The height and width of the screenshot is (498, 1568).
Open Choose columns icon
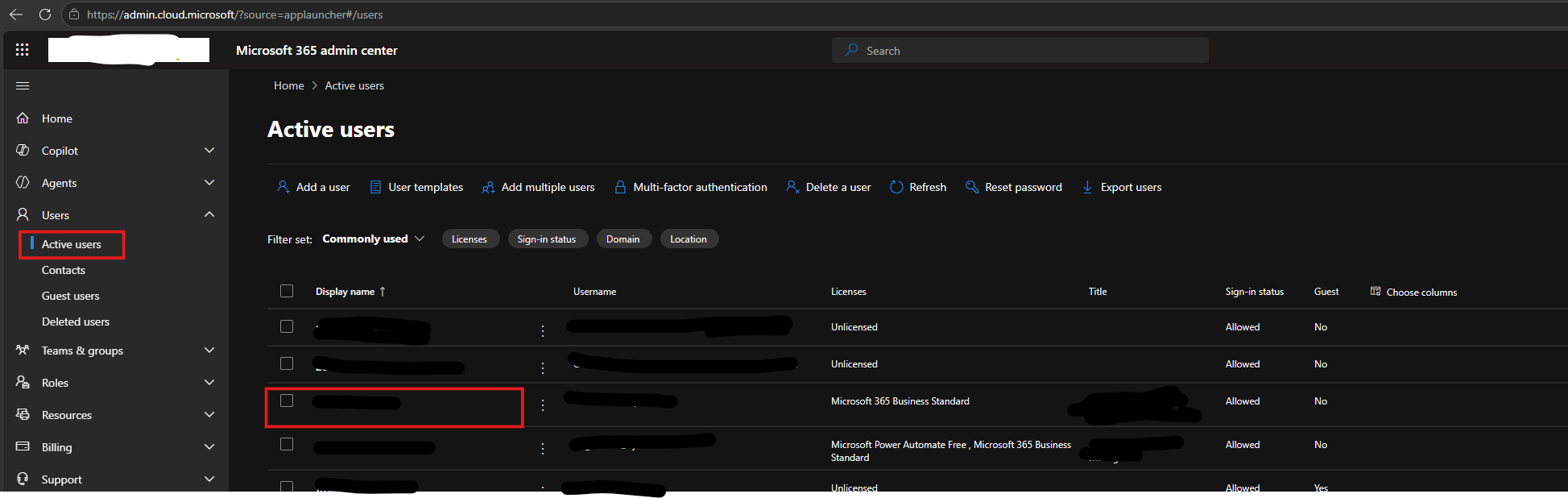tap(1376, 291)
